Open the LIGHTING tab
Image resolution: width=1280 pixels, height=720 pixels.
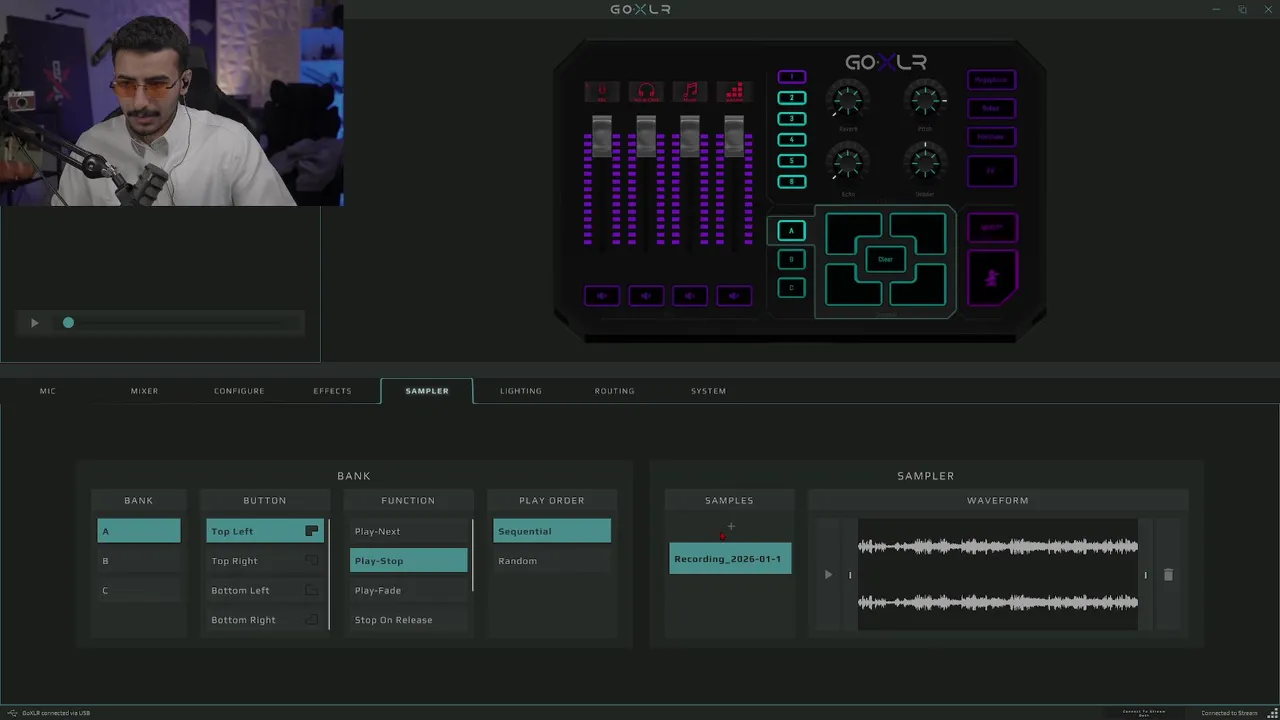point(521,391)
